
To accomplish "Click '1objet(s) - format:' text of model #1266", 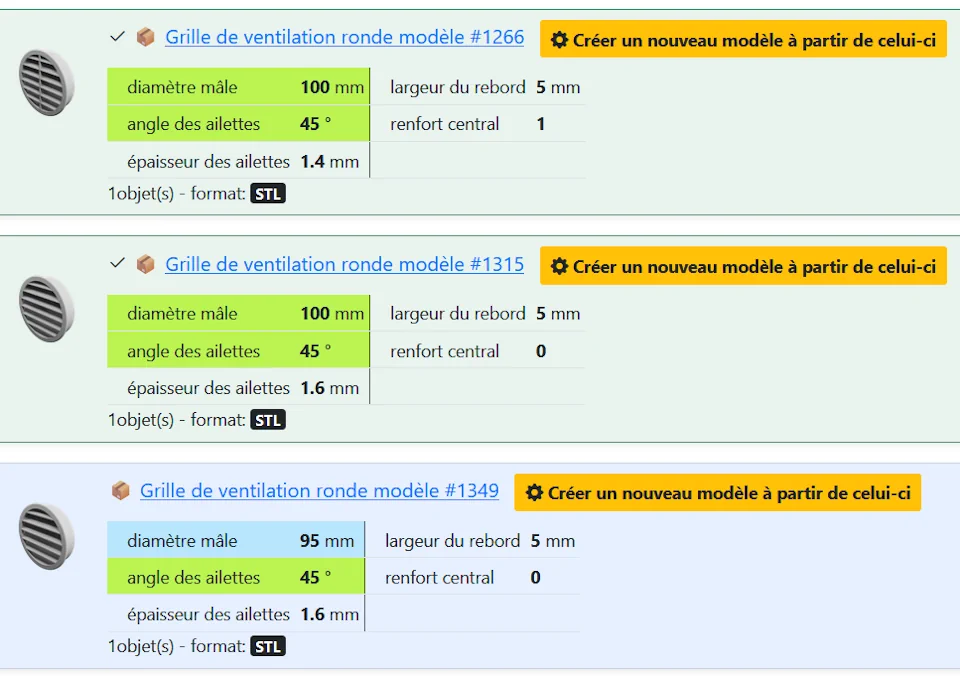I will coord(177,194).
